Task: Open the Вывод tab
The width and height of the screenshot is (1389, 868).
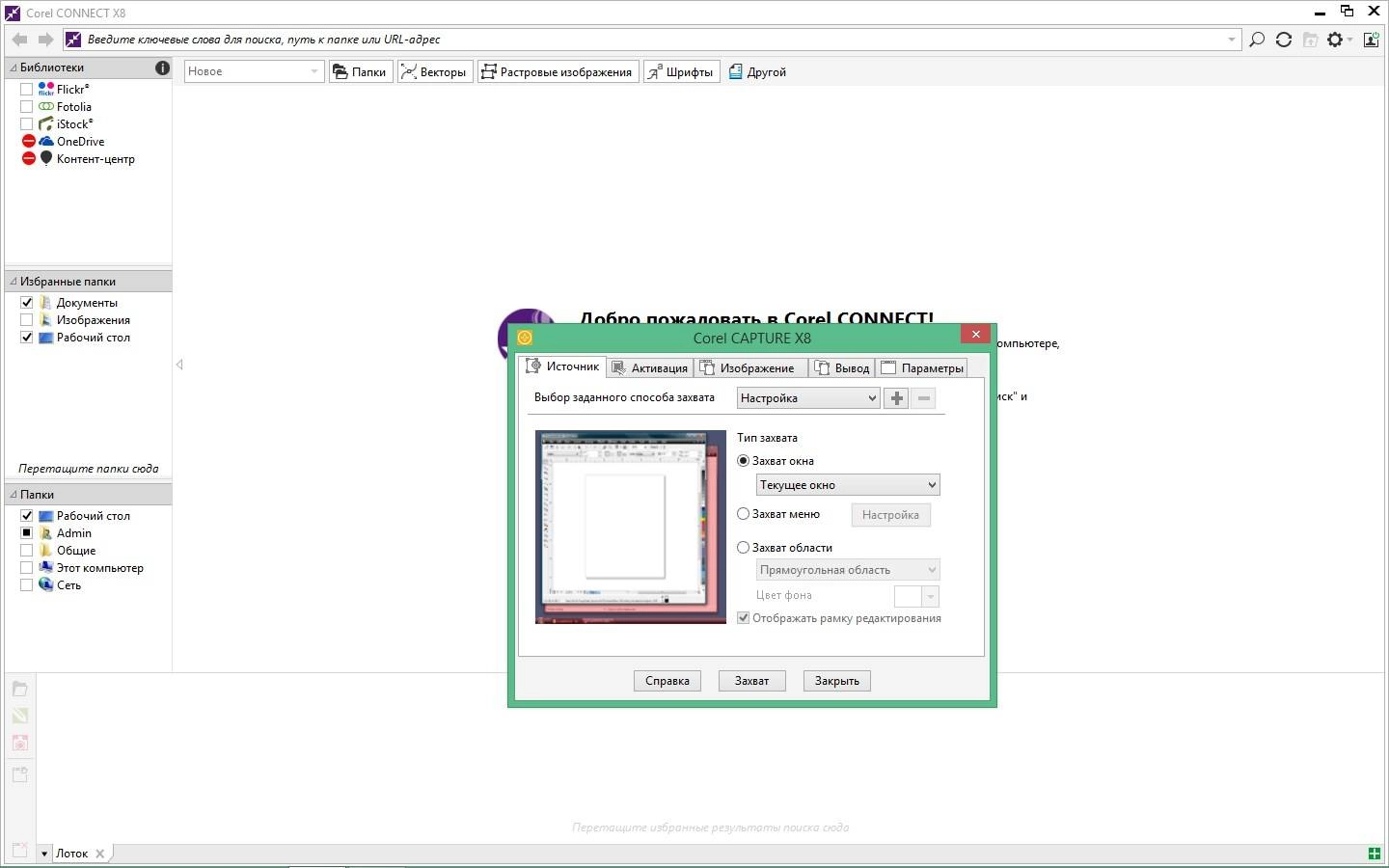Action: tap(842, 367)
